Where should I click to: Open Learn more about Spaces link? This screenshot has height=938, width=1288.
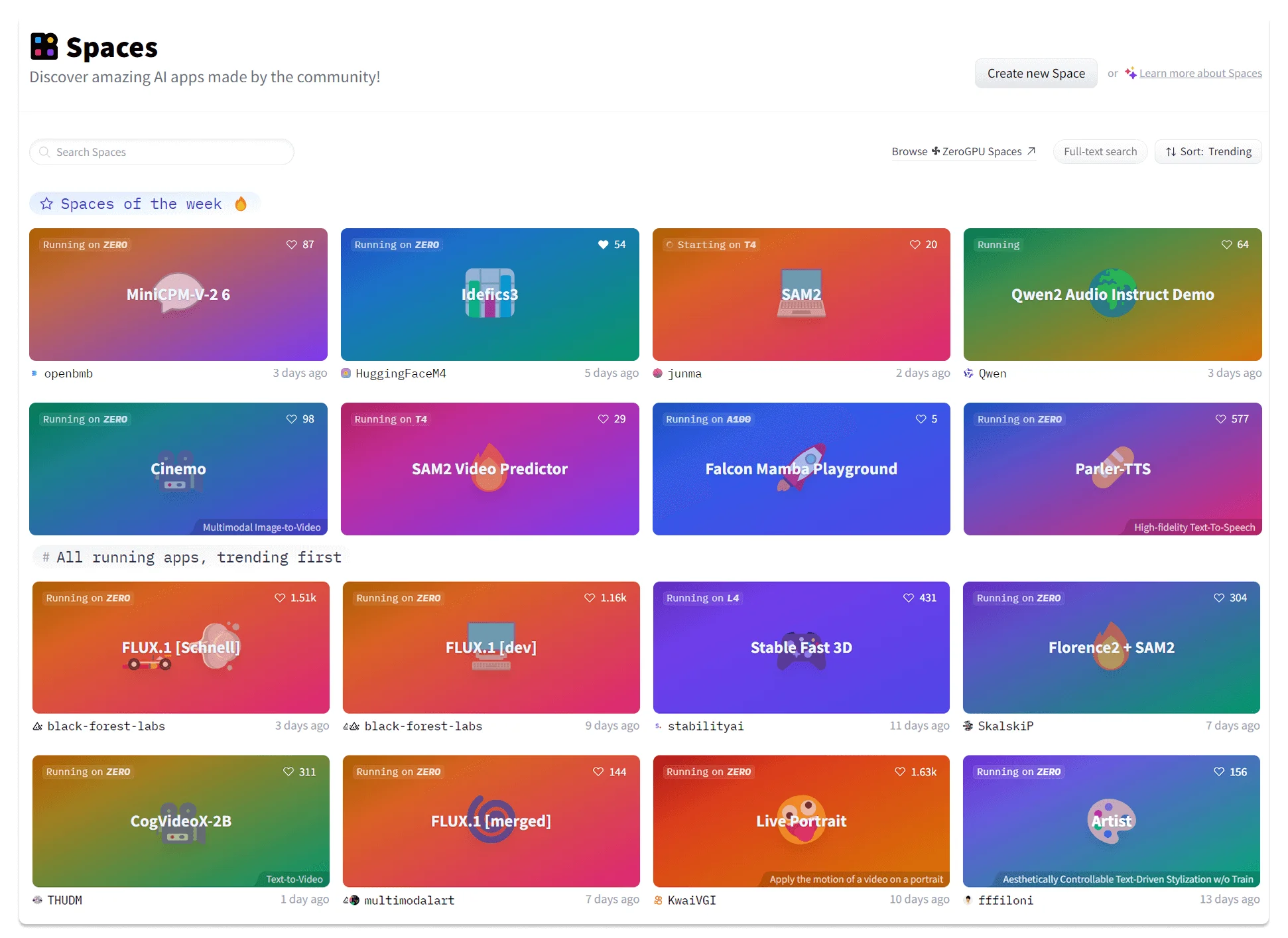pyautogui.click(x=1200, y=74)
